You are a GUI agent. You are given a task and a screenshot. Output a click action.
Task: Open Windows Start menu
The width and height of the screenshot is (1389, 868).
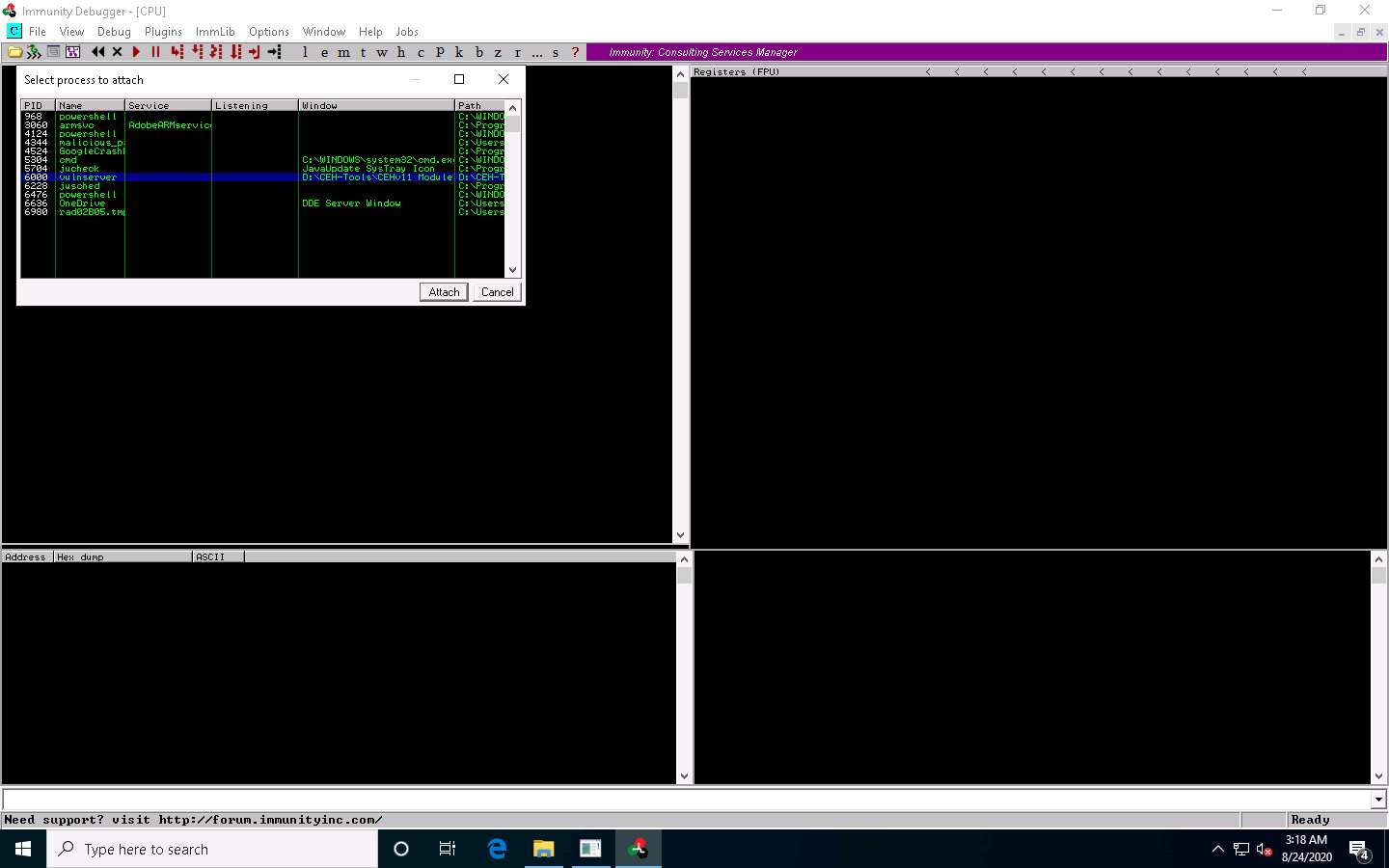click(23, 849)
